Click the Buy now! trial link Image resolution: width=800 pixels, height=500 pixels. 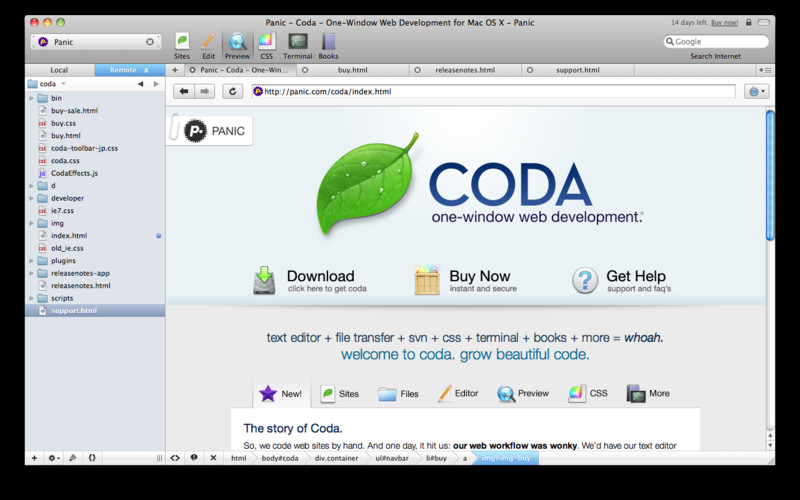[x=724, y=22]
